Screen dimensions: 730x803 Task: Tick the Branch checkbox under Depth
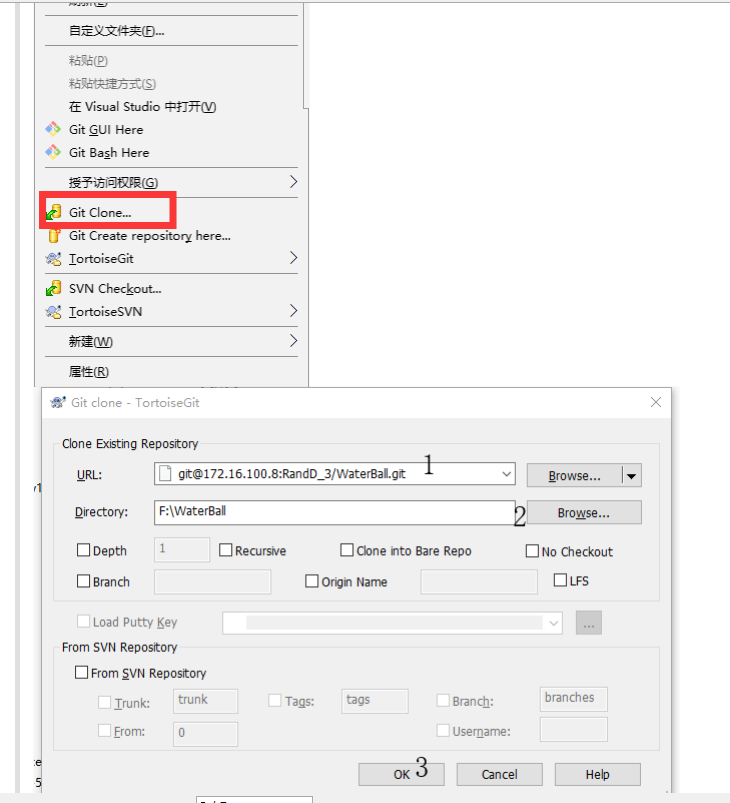tap(83, 581)
